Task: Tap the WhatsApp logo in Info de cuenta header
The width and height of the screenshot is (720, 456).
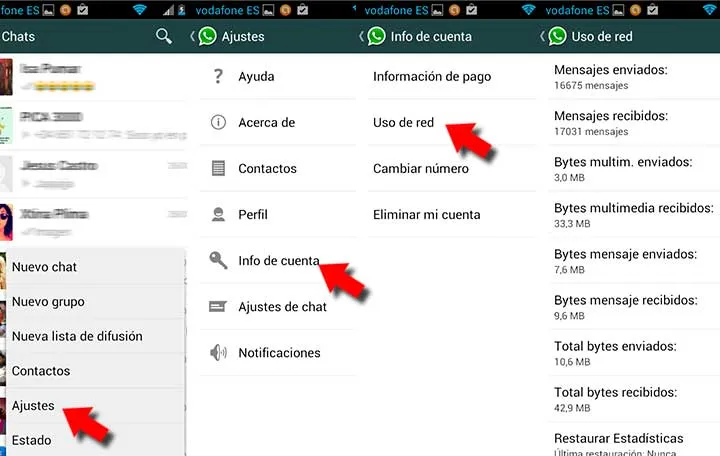Action: coord(377,36)
